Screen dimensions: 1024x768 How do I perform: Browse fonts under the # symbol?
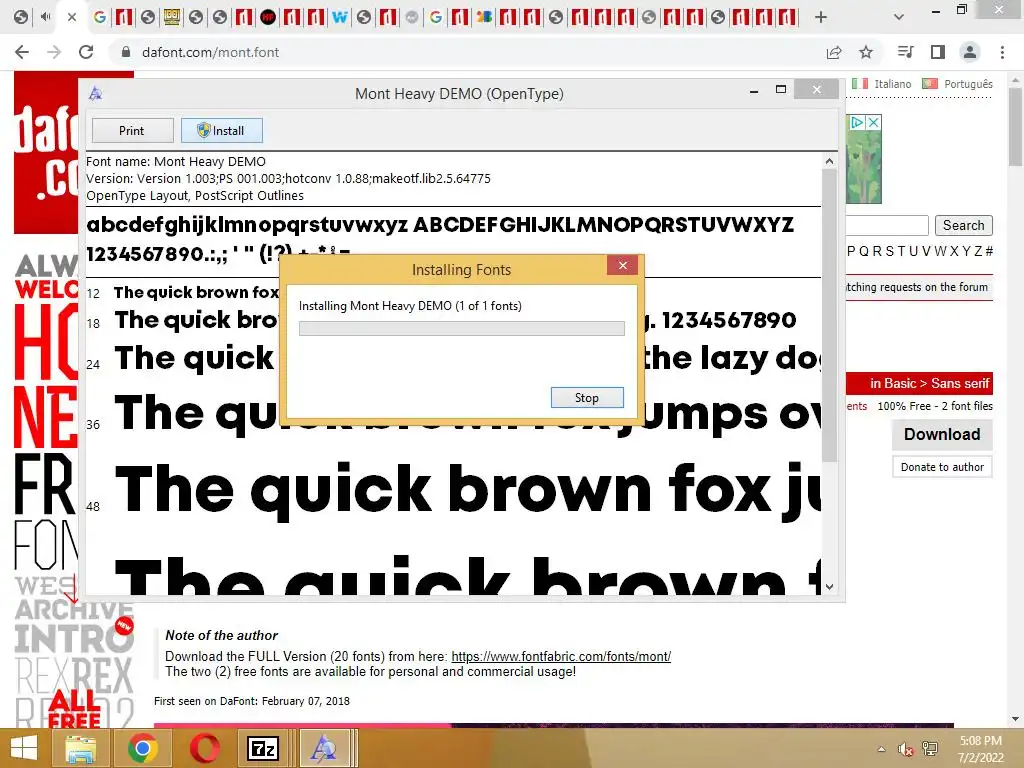[x=989, y=251]
